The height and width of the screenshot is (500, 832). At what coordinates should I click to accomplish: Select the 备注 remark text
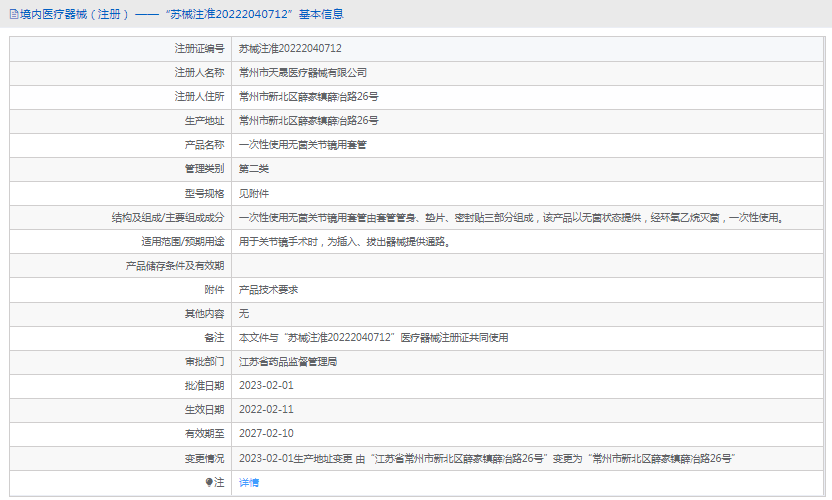point(374,338)
